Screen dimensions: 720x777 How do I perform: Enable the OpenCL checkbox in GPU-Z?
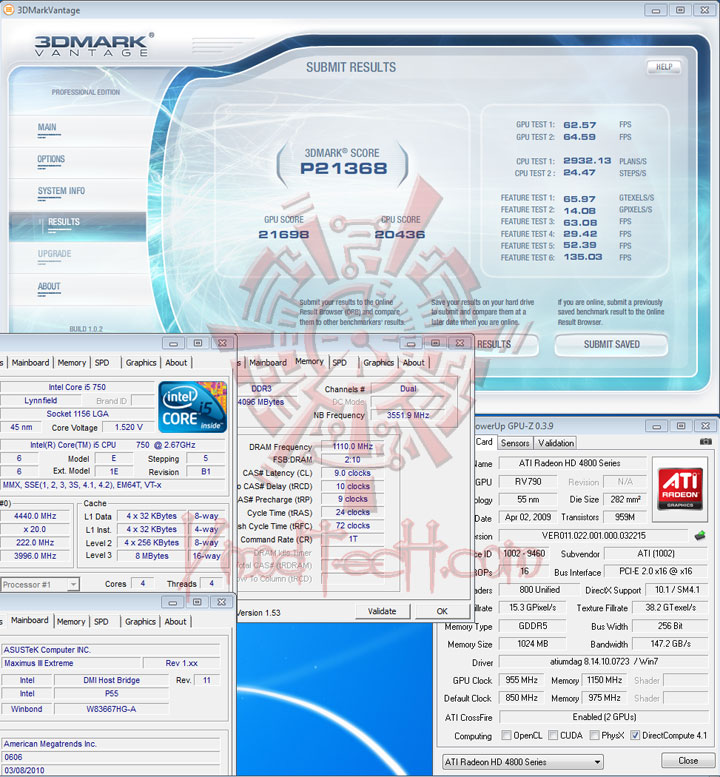tap(506, 735)
